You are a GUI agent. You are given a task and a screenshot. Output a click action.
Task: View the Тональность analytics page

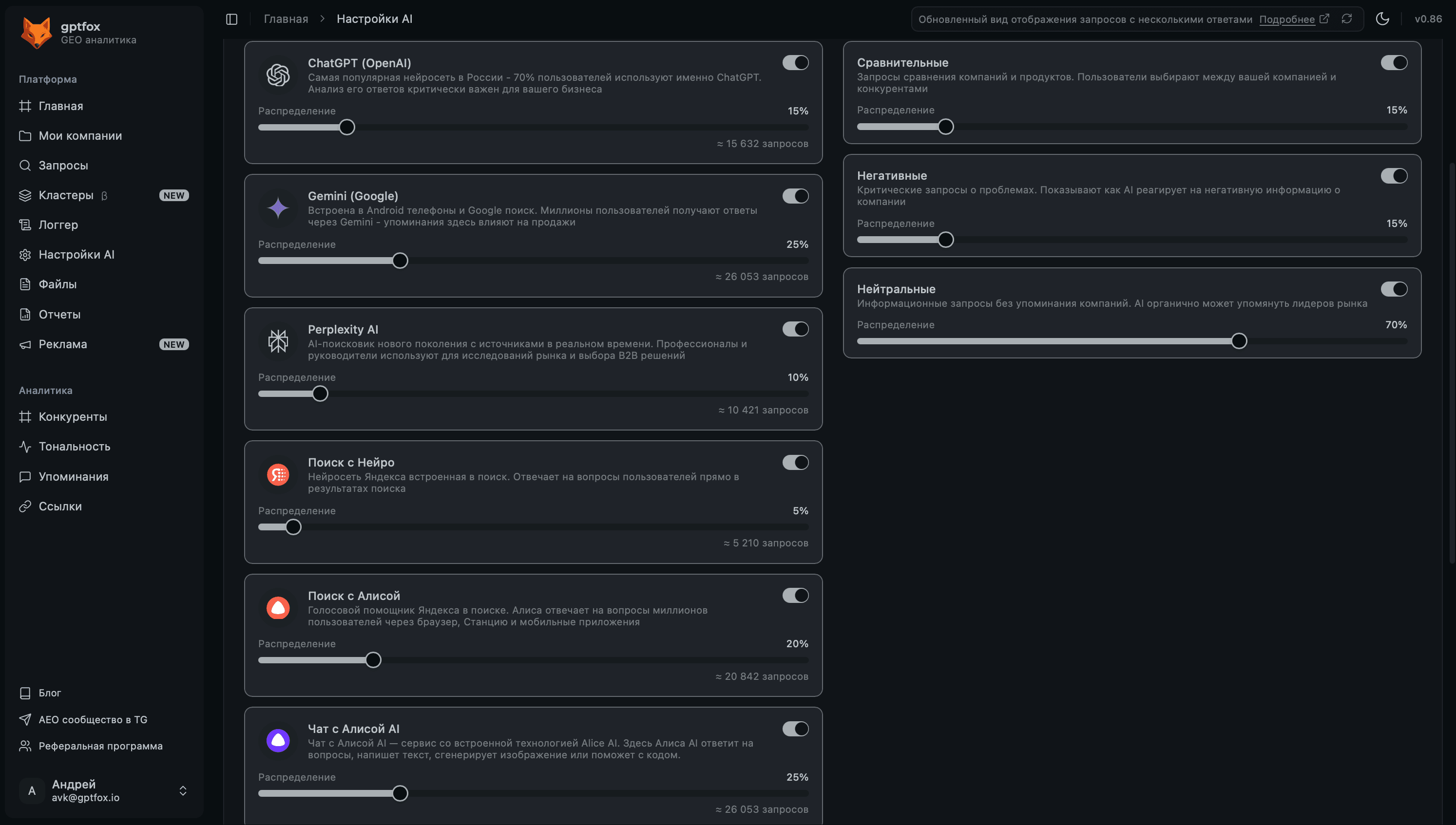pyautogui.click(x=74, y=447)
